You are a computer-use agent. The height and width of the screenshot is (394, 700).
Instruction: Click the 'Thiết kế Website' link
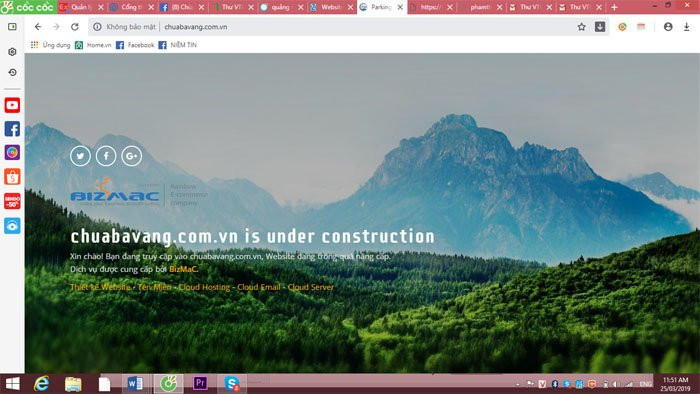100,287
